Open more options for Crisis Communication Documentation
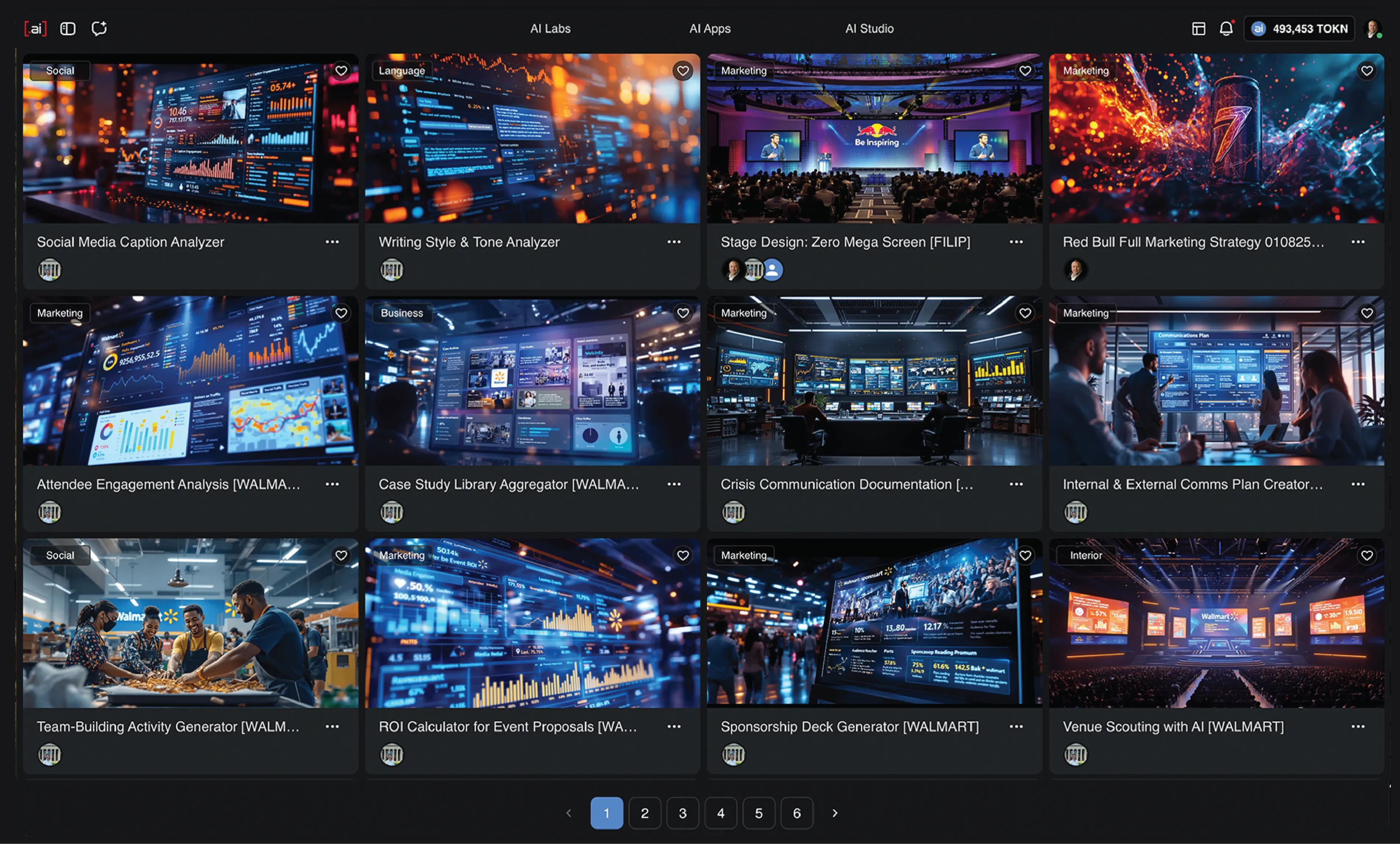 [1016, 484]
